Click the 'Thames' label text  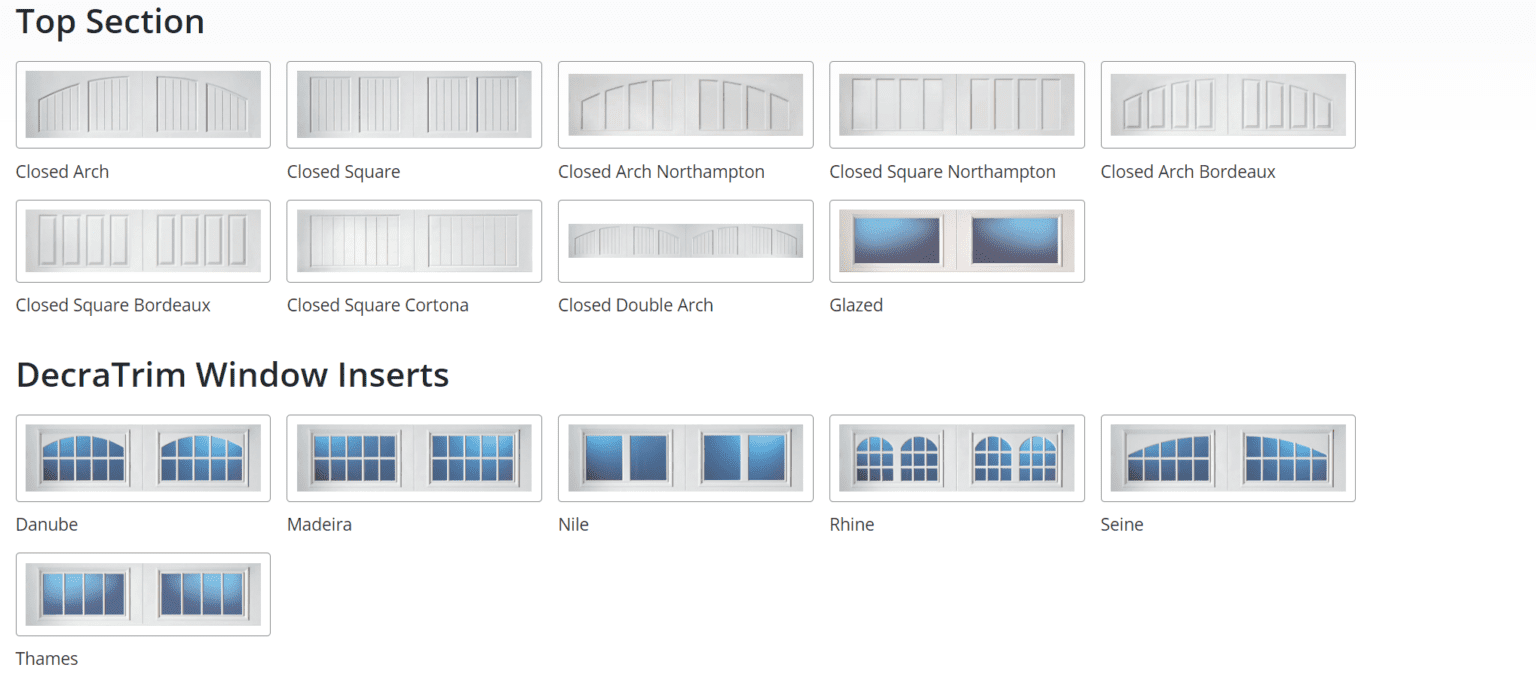pyautogui.click(x=46, y=658)
